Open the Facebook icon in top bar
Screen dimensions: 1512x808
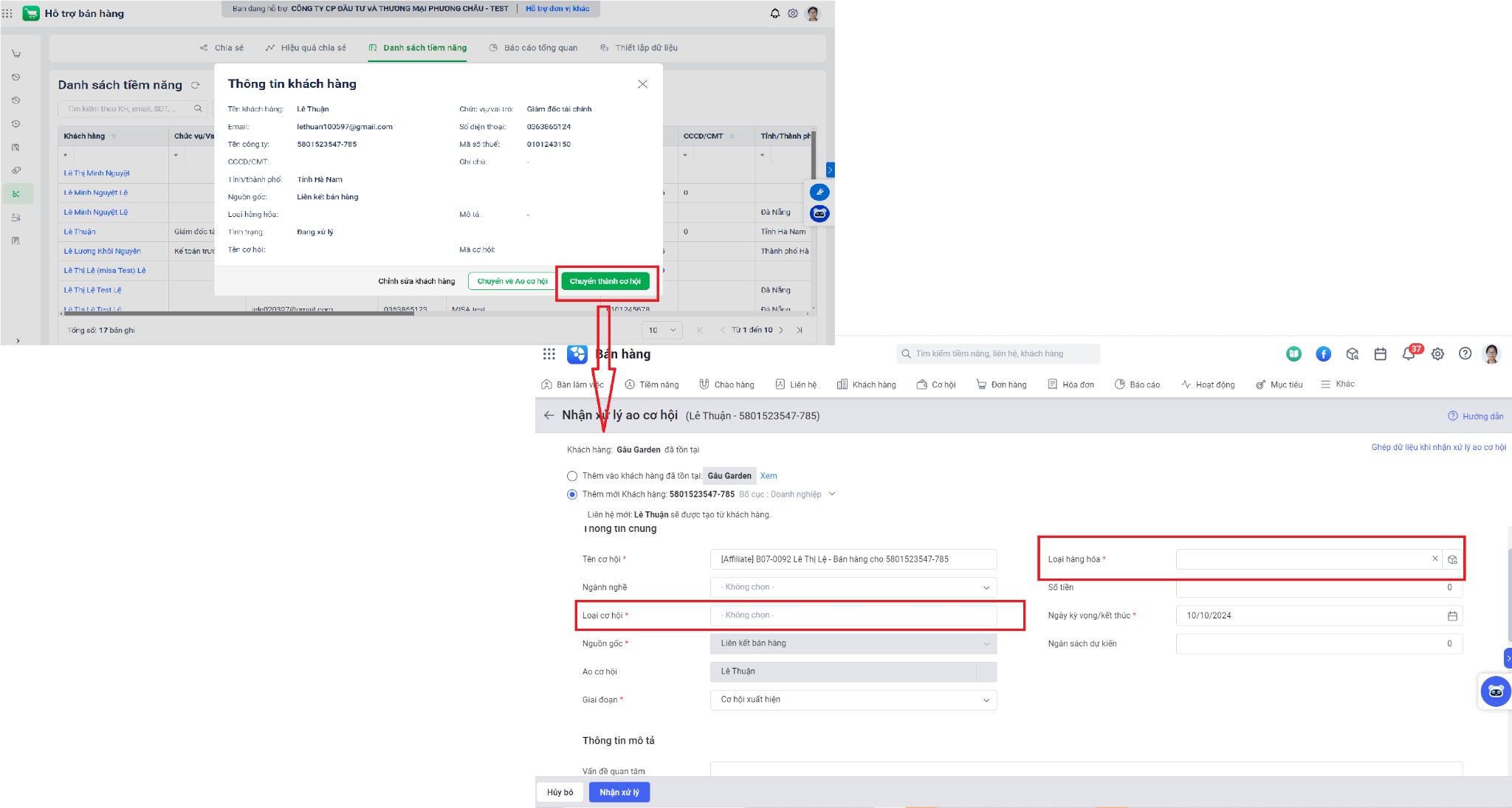point(1323,354)
